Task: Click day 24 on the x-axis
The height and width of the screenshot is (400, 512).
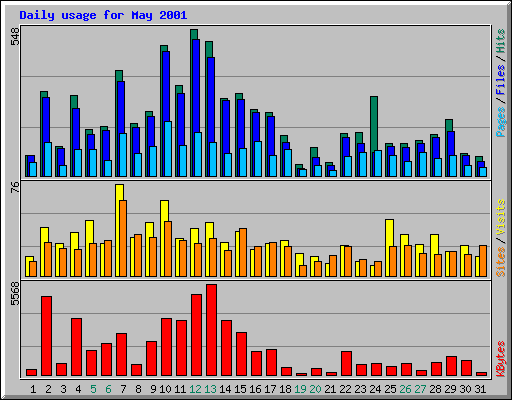Action: (x=375, y=389)
